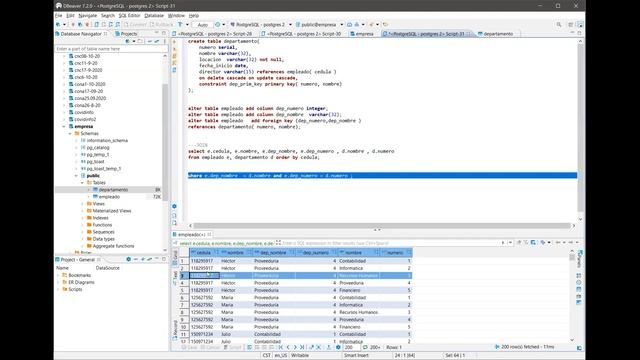This screenshot has width=640, height=360.
Task: Click the Recursos Humanos cell in row 8
Action: (x=359, y=312)
